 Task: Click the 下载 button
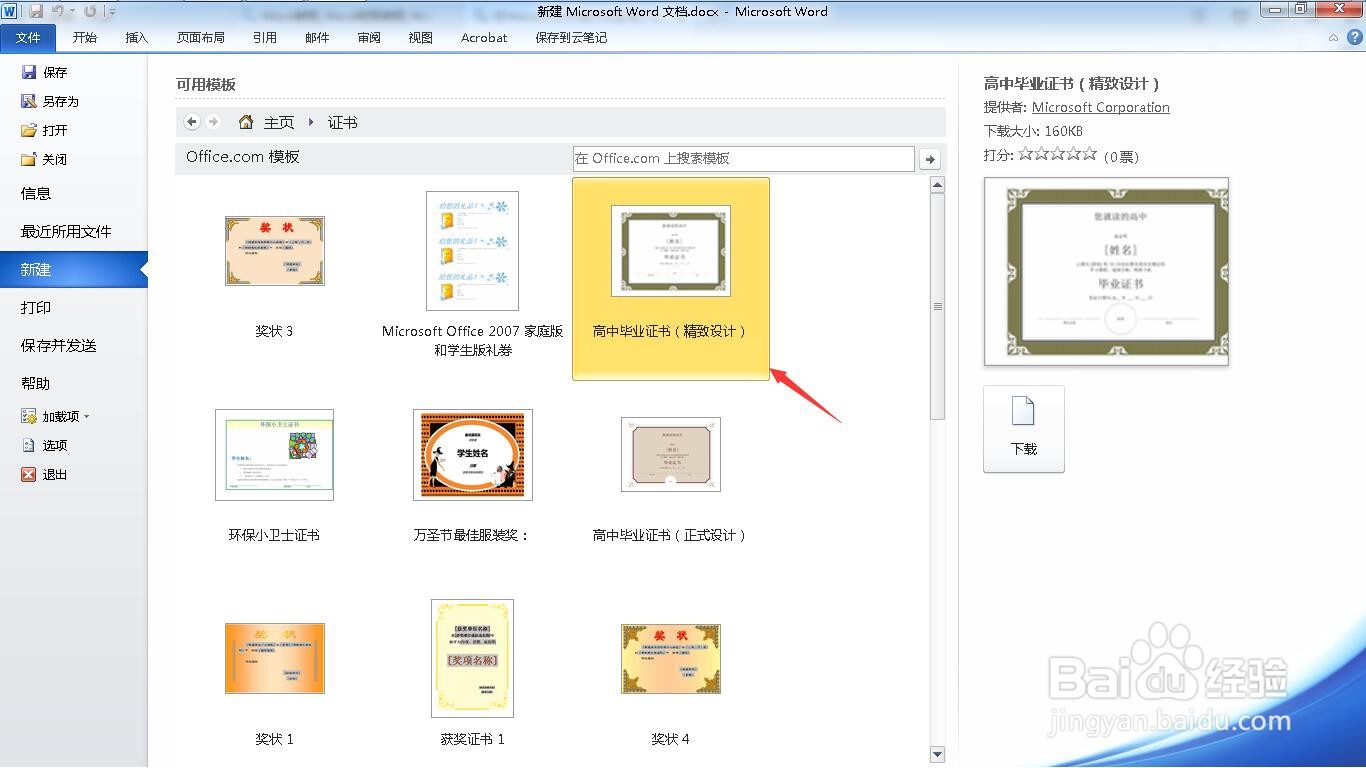[1024, 429]
